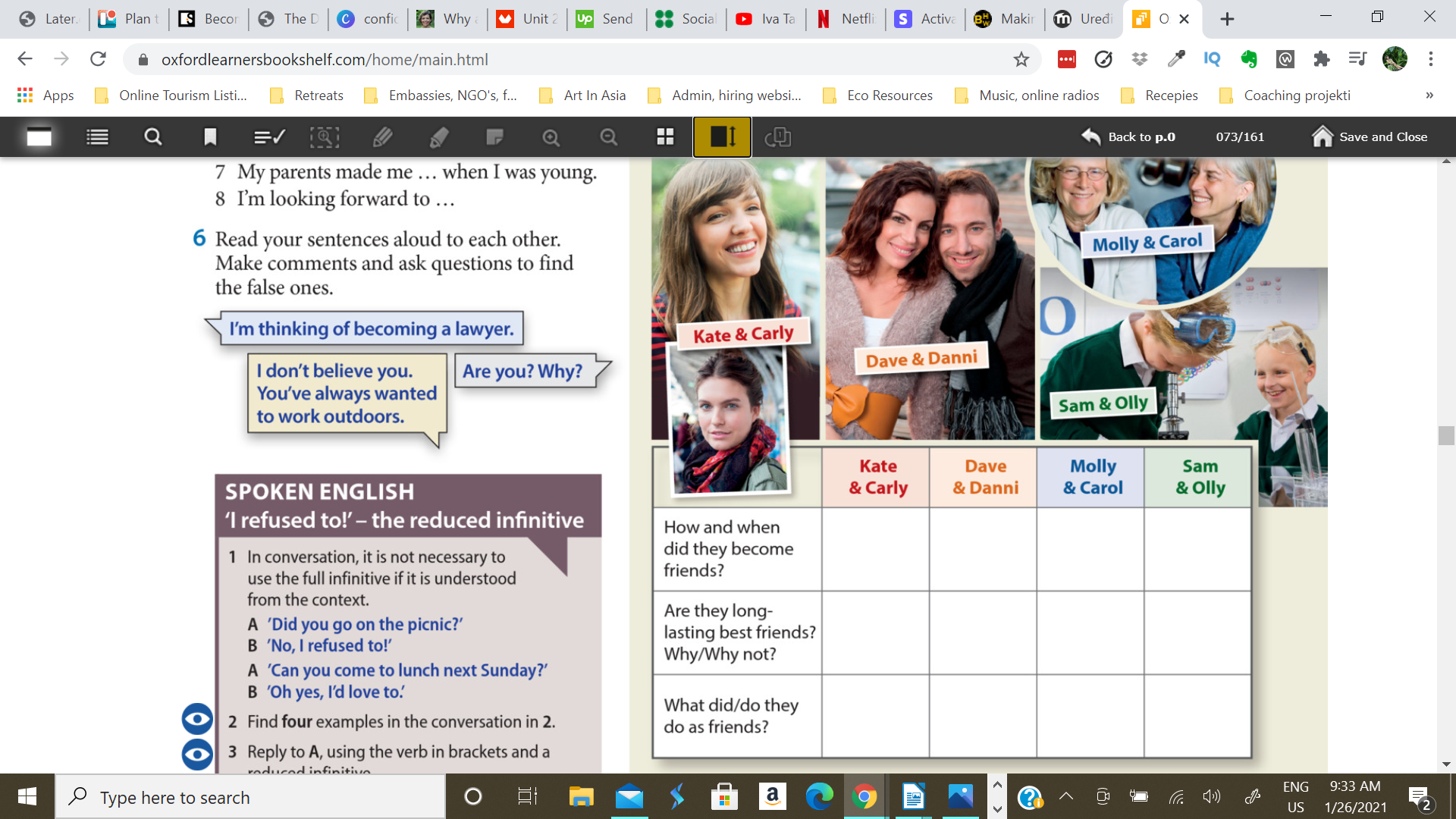Switch to the Iva Ta YouTube tab
Image resolution: width=1456 pixels, height=819 pixels.
pos(766,19)
